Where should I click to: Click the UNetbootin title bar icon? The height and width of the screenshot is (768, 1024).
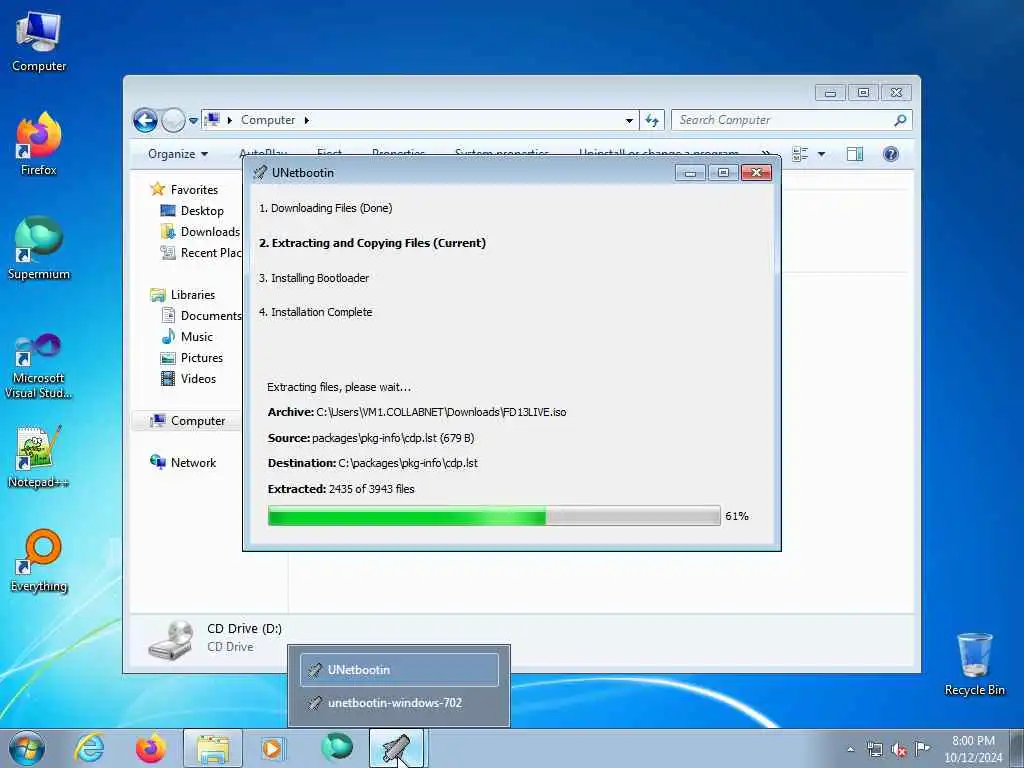(x=260, y=172)
